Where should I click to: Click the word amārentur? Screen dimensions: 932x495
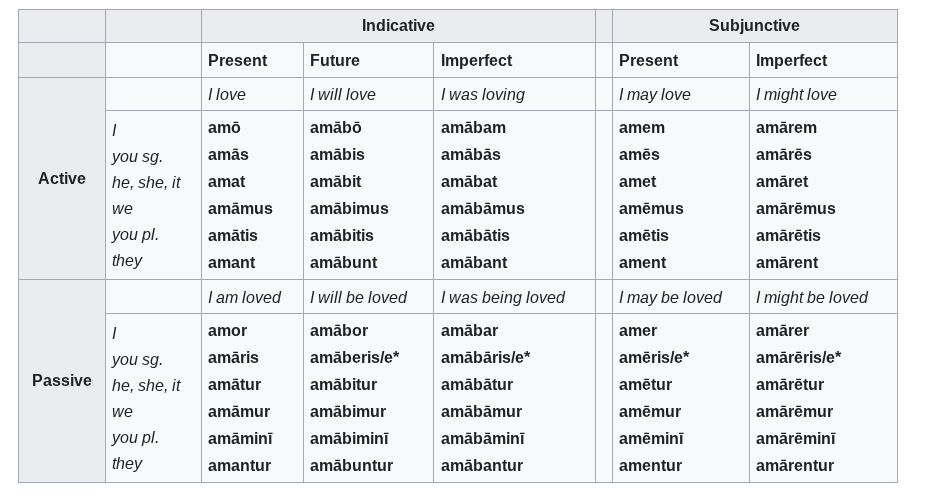click(x=795, y=466)
